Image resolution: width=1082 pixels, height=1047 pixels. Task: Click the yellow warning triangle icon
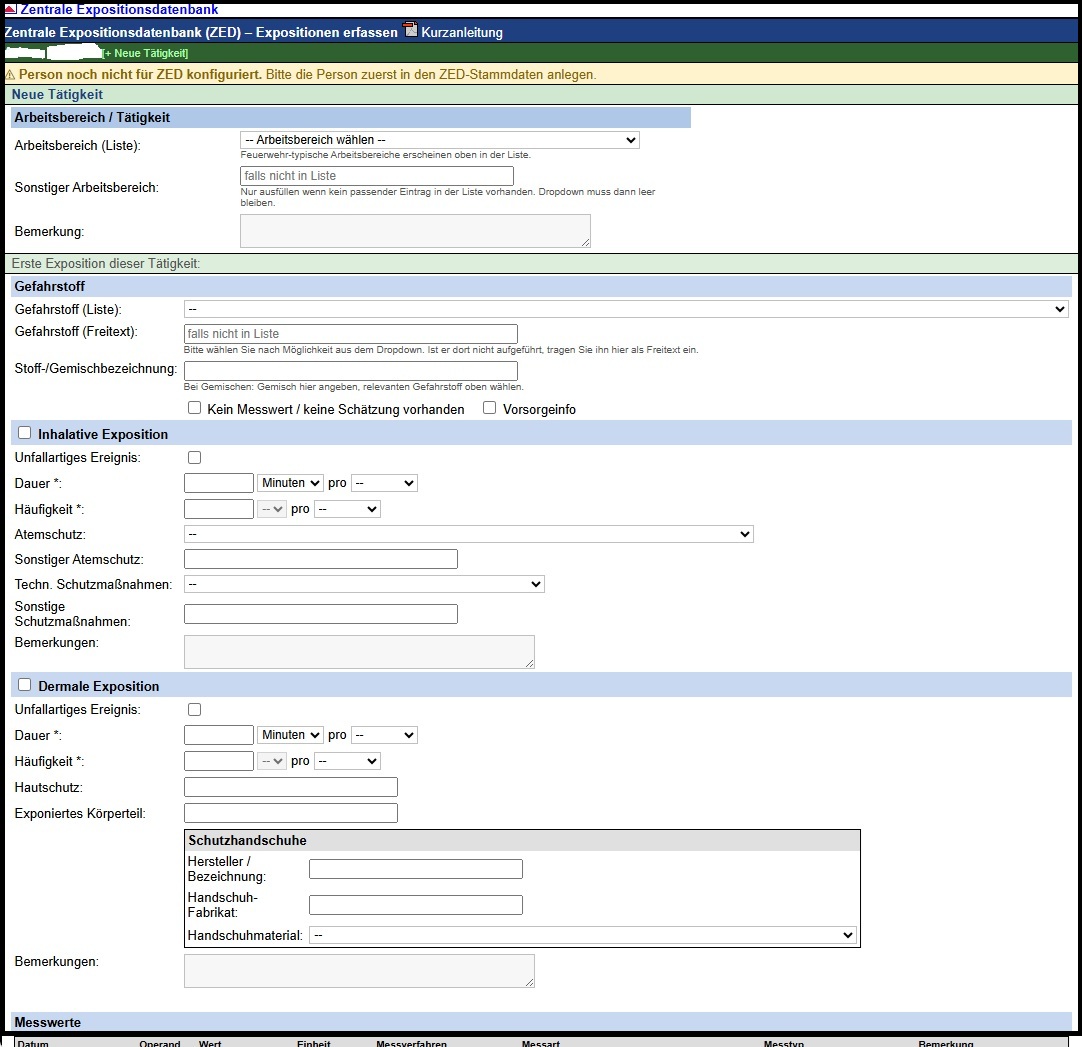tap(10, 75)
